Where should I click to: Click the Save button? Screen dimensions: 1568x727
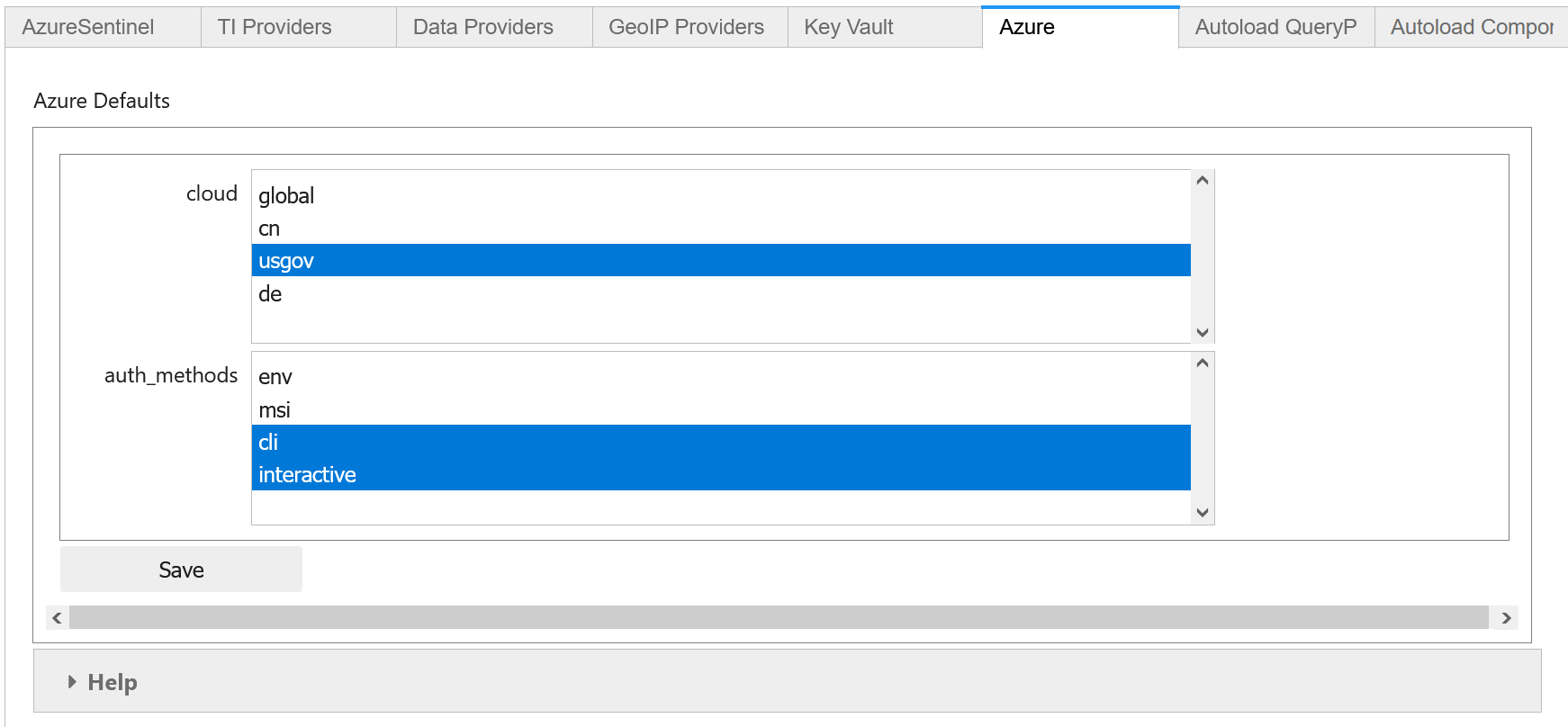coord(181,570)
